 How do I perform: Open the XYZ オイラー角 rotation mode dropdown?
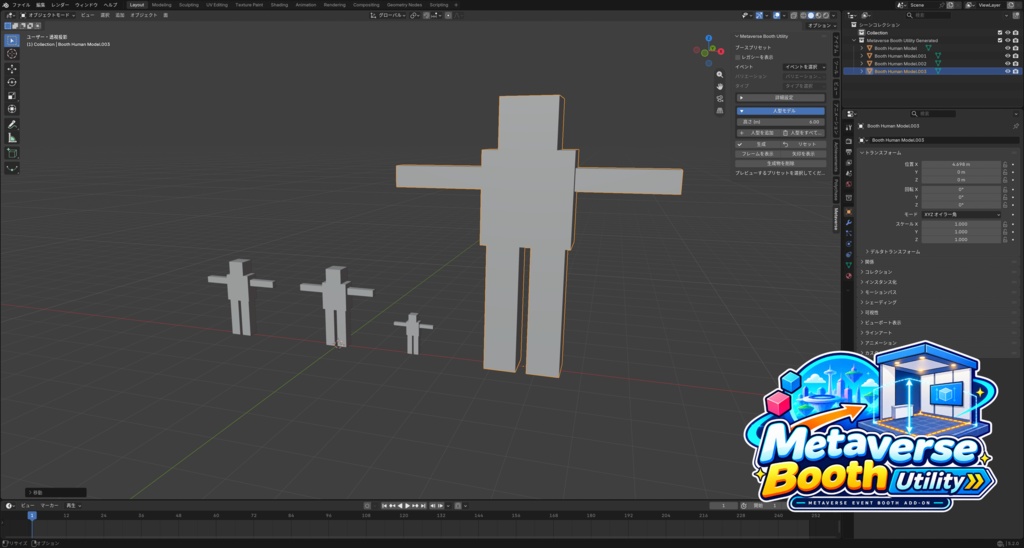click(x=961, y=214)
